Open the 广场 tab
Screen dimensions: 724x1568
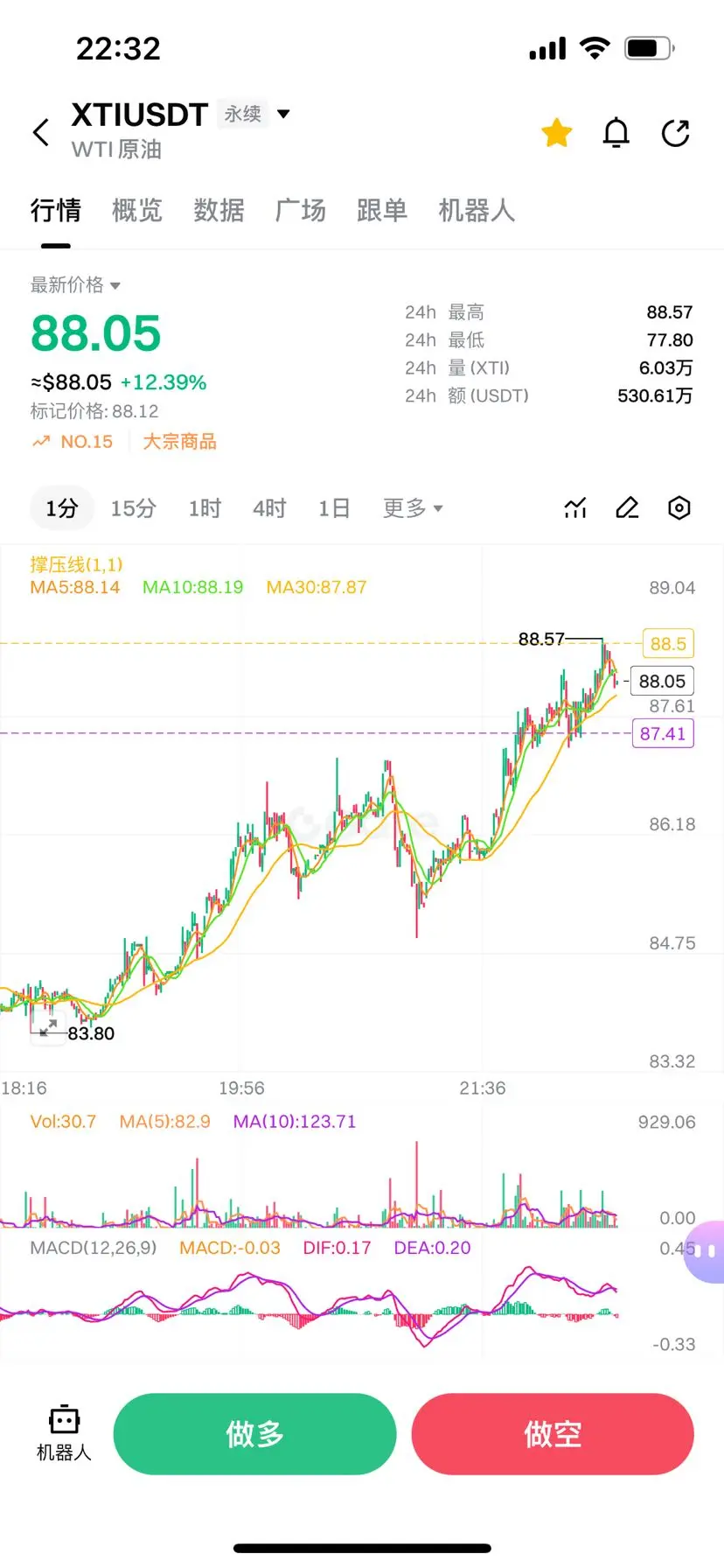pos(301,210)
